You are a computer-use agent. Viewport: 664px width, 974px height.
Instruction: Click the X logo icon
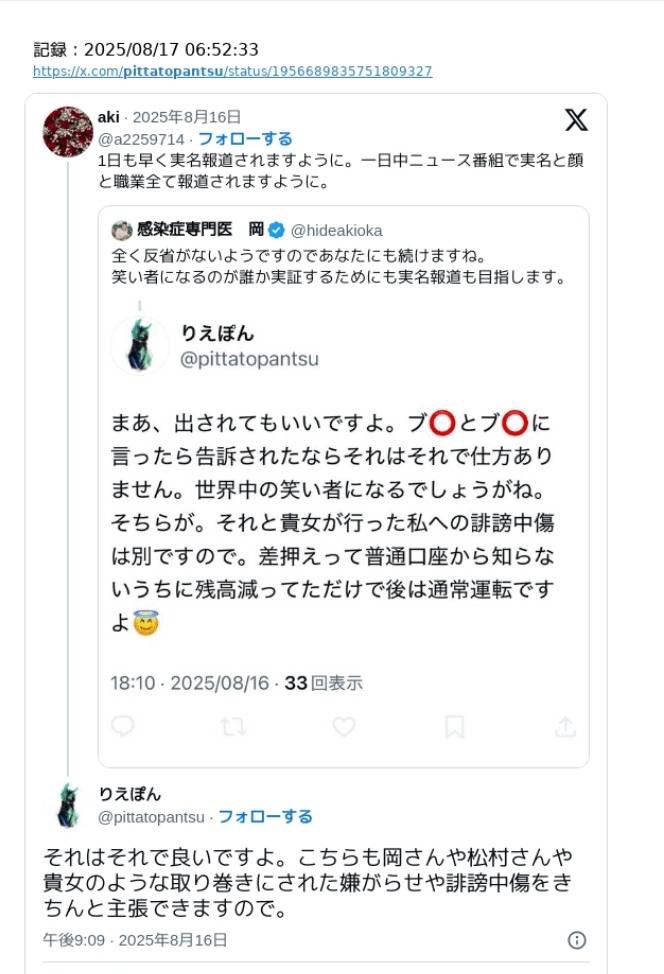[576, 119]
